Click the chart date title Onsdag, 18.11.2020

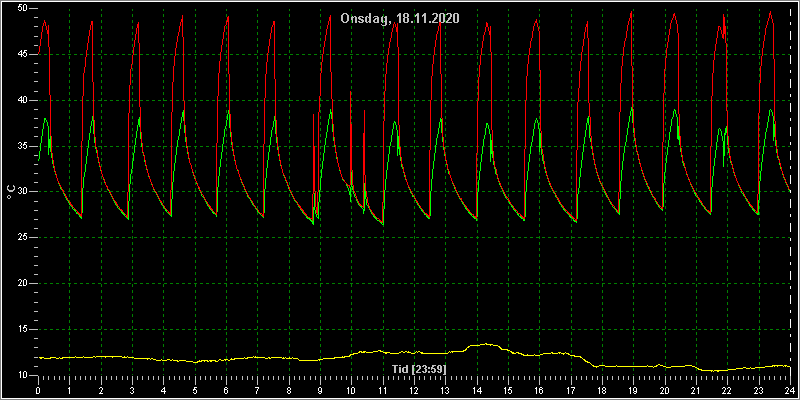point(400,19)
